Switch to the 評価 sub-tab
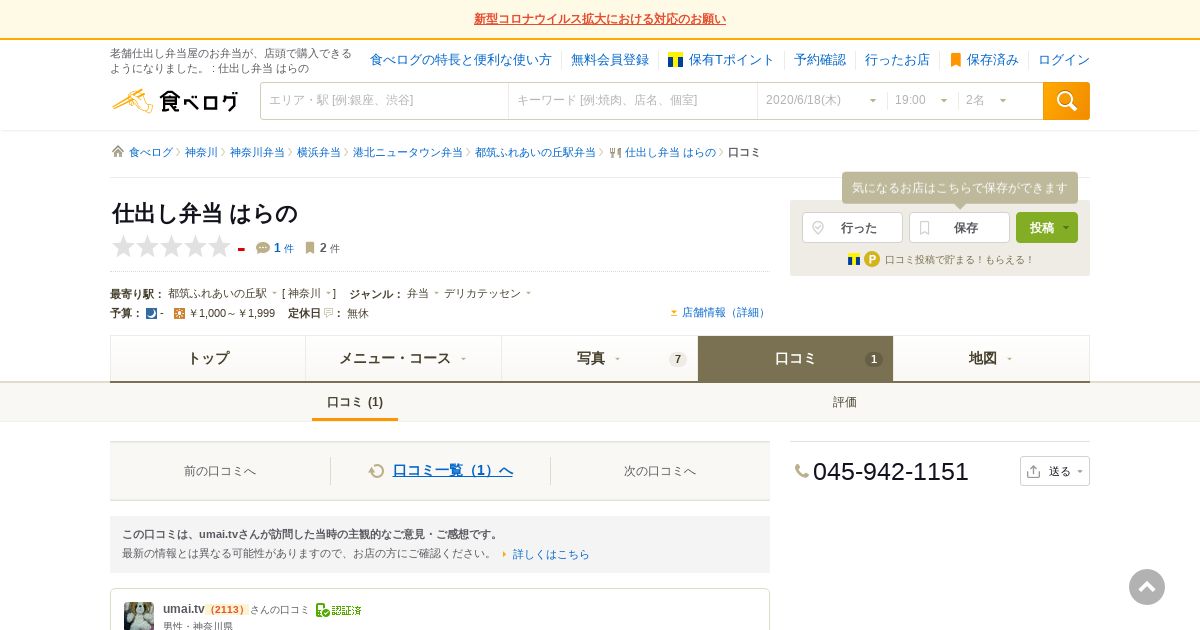This screenshot has width=1200, height=630. [x=845, y=402]
